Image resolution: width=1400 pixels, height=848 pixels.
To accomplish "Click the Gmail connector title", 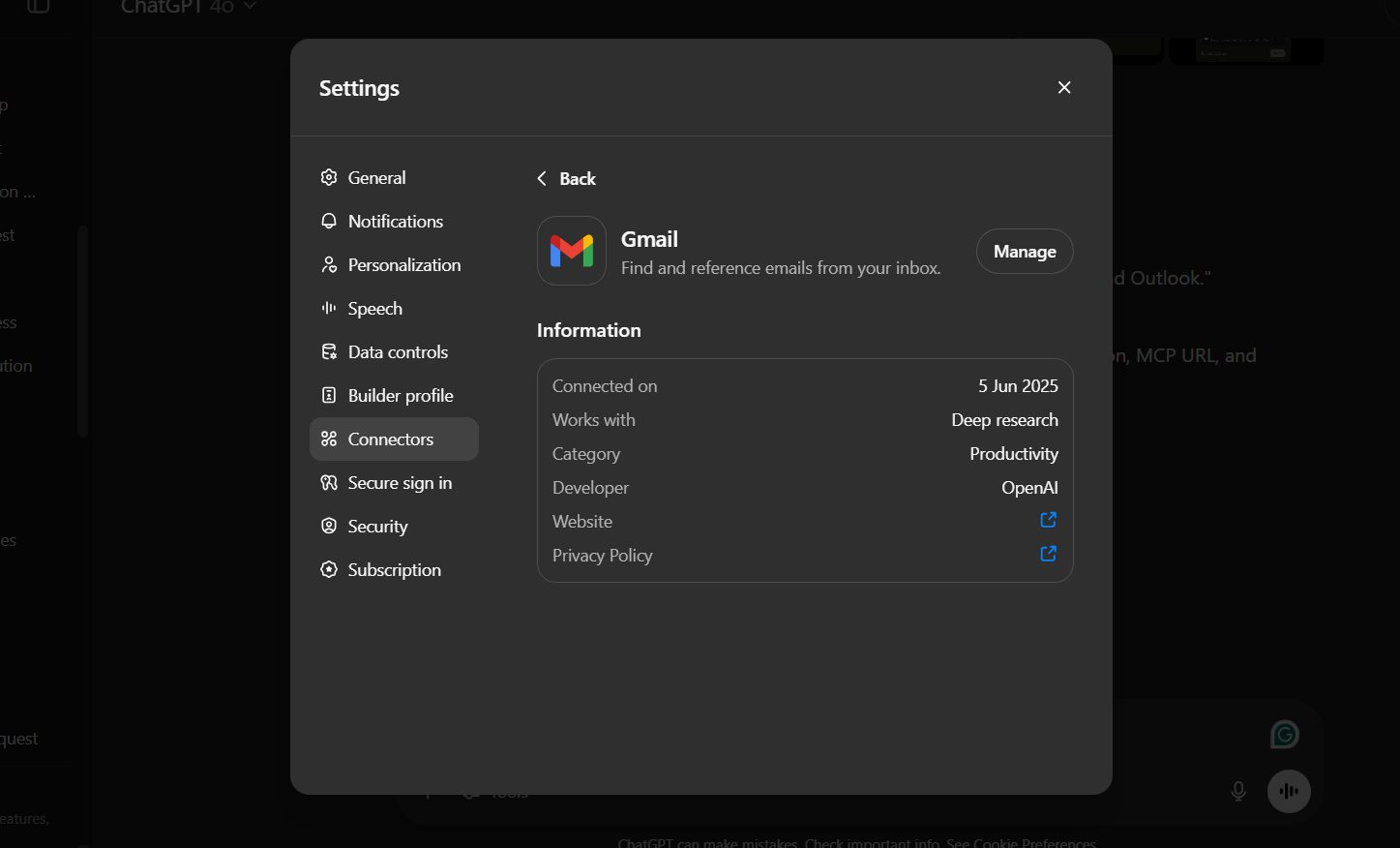I will pos(649,239).
